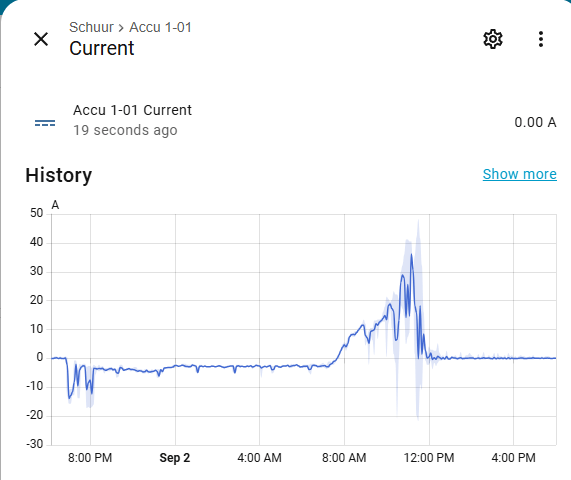
Task: Click the 0.00 A current value
Action: 535,122
